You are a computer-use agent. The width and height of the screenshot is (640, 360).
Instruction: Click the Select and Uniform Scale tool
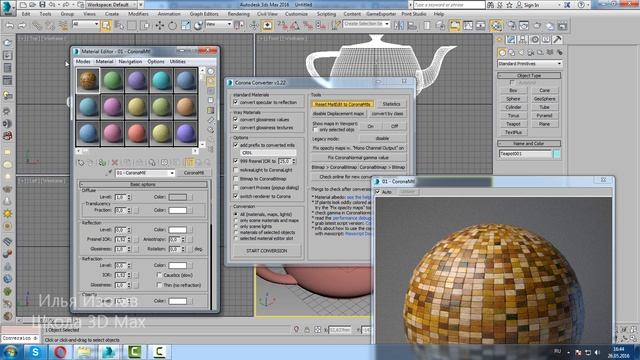point(186,26)
